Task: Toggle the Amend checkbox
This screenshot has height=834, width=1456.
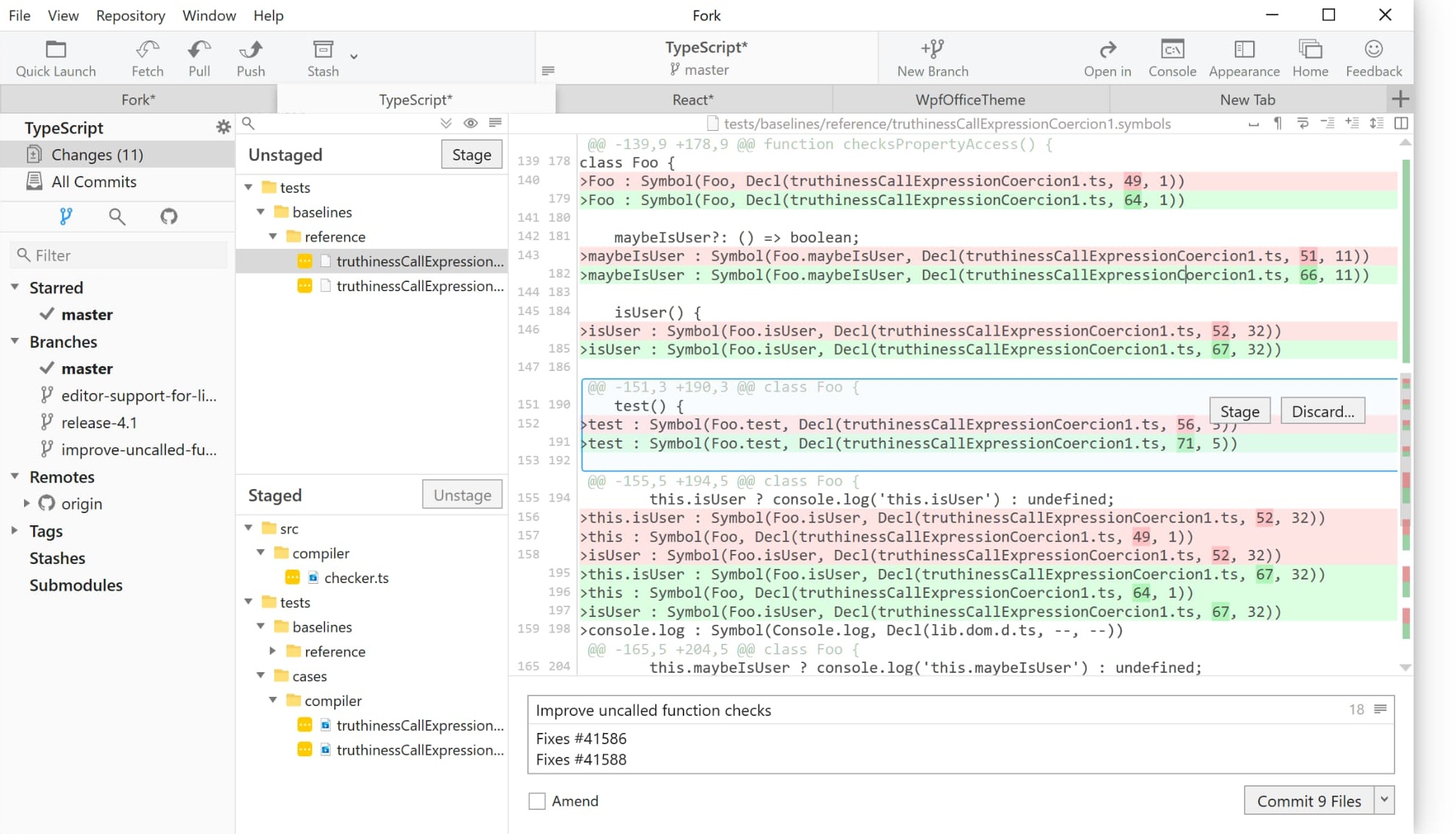Action: pyautogui.click(x=537, y=801)
